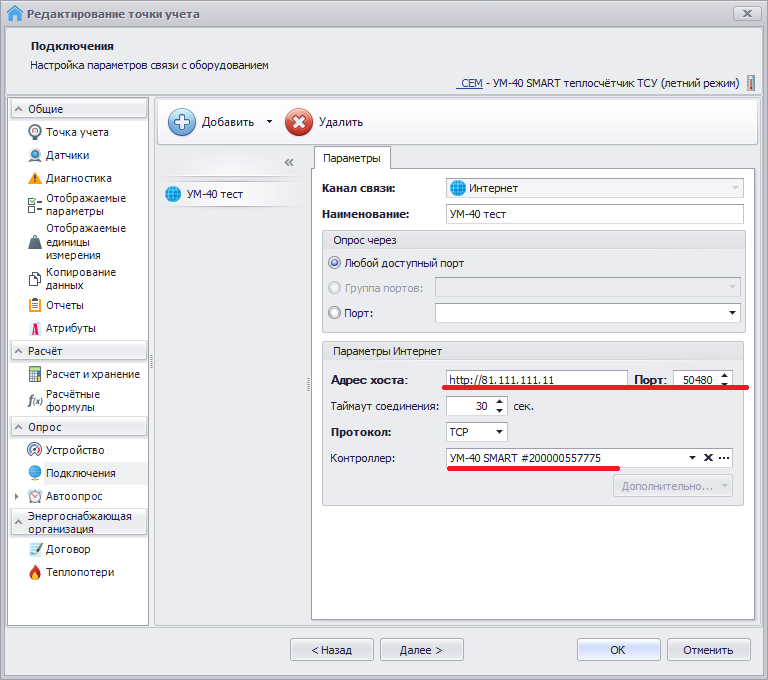This screenshot has width=768, height=680.
Task: Open the Sensors (Датчики) section
Action: tap(67, 155)
